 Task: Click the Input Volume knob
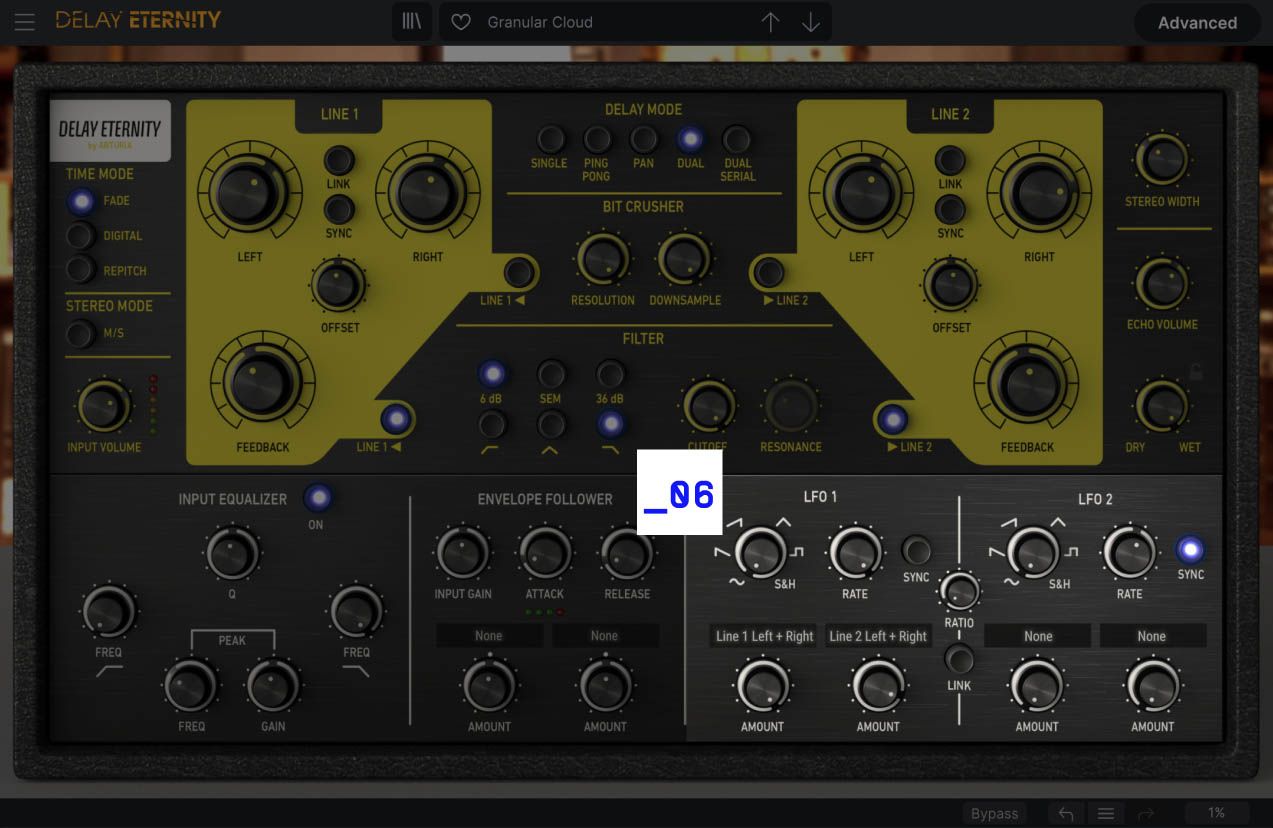pyautogui.click(x=104, y=406)
